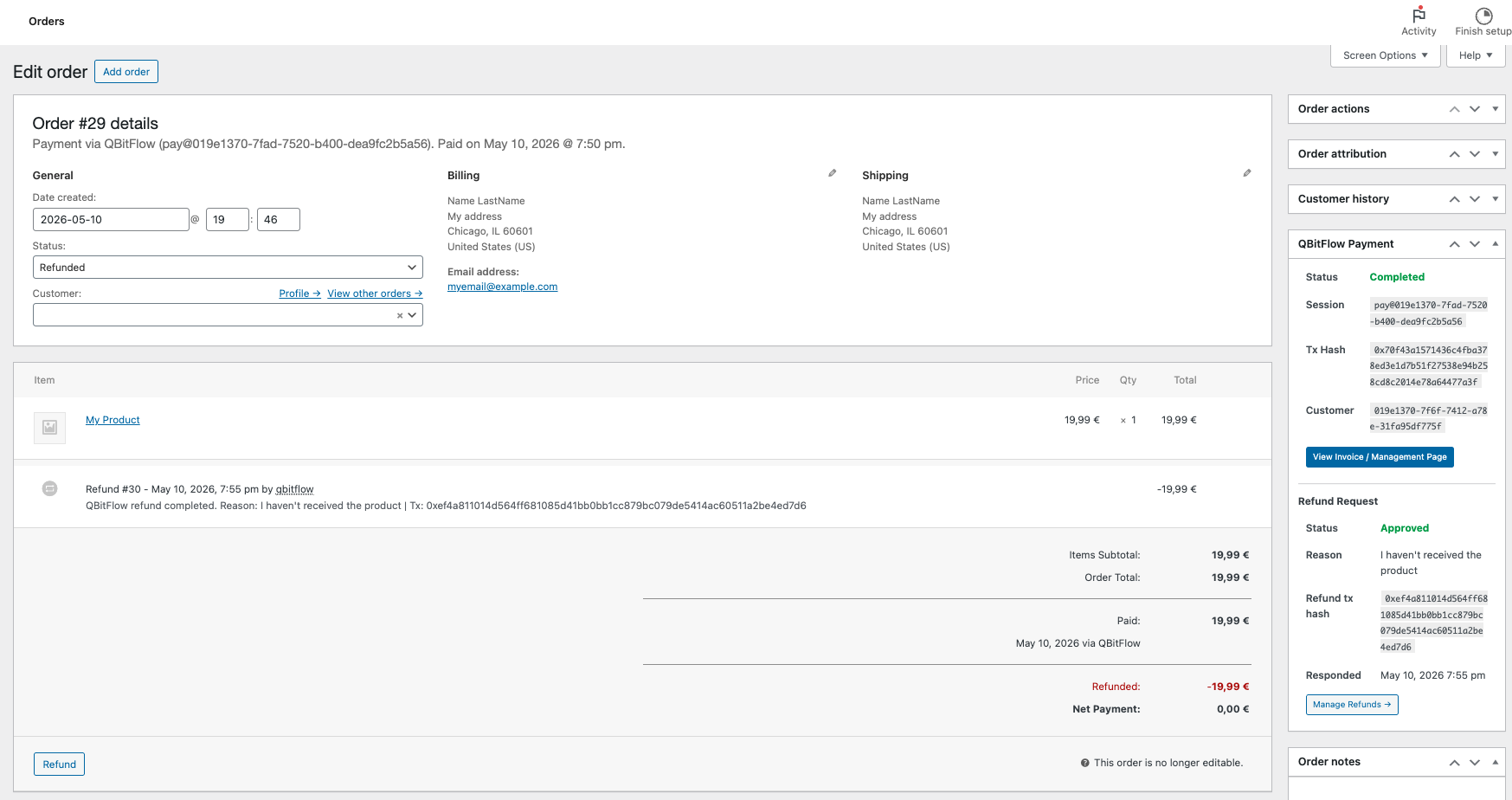Toggle Order actions panel
Viewport: 1512px width, 800px height.
pos(1495,109)
